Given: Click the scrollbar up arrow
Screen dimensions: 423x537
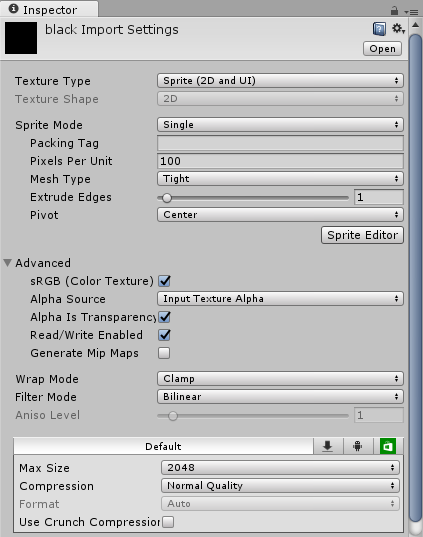Looking at the screenshot, I should tap(415, 25).
